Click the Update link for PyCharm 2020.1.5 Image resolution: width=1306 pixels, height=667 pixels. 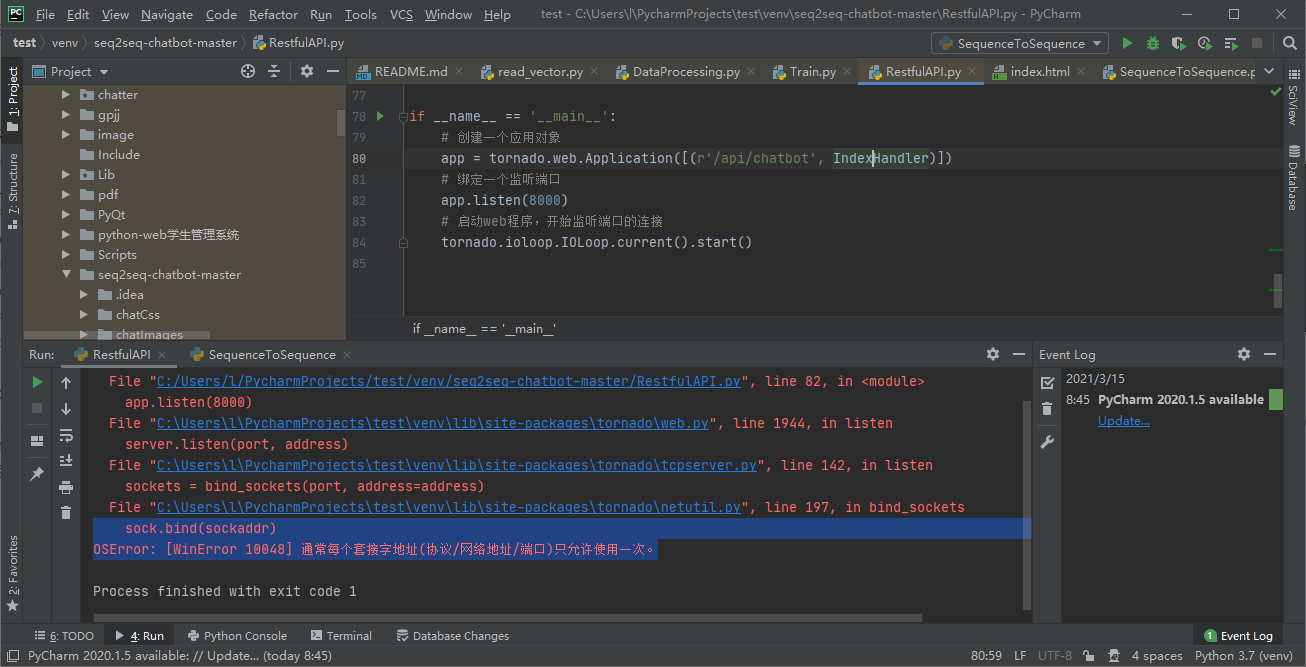1123,420
